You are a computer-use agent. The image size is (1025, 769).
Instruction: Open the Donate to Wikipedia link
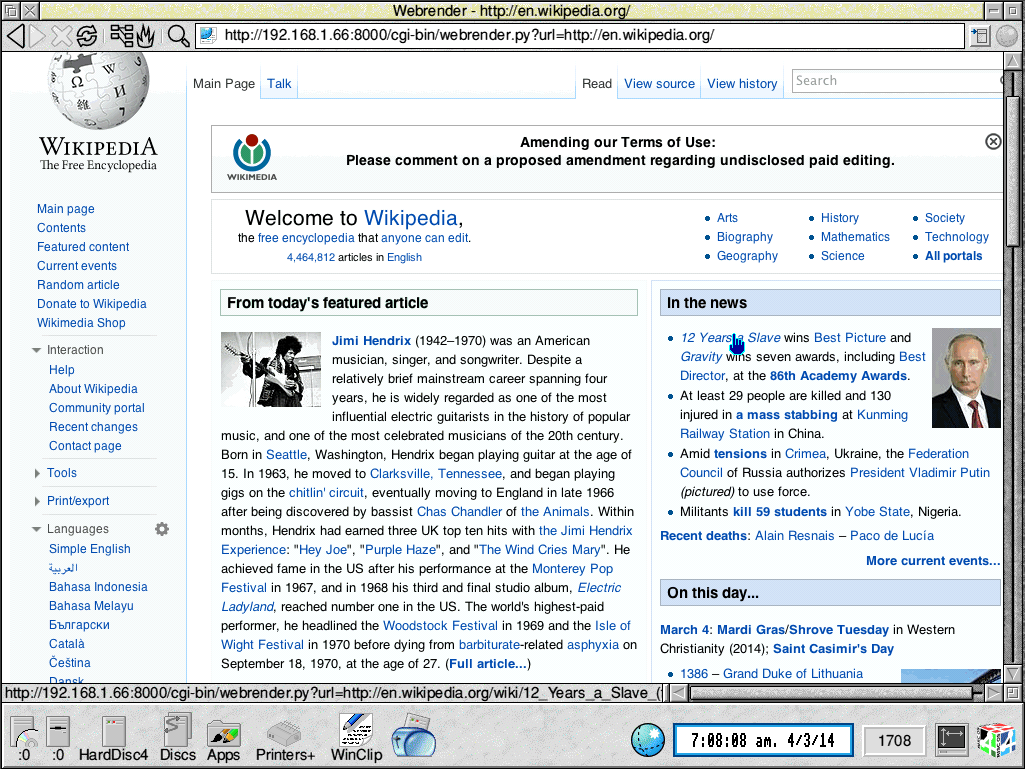point(92,304)
